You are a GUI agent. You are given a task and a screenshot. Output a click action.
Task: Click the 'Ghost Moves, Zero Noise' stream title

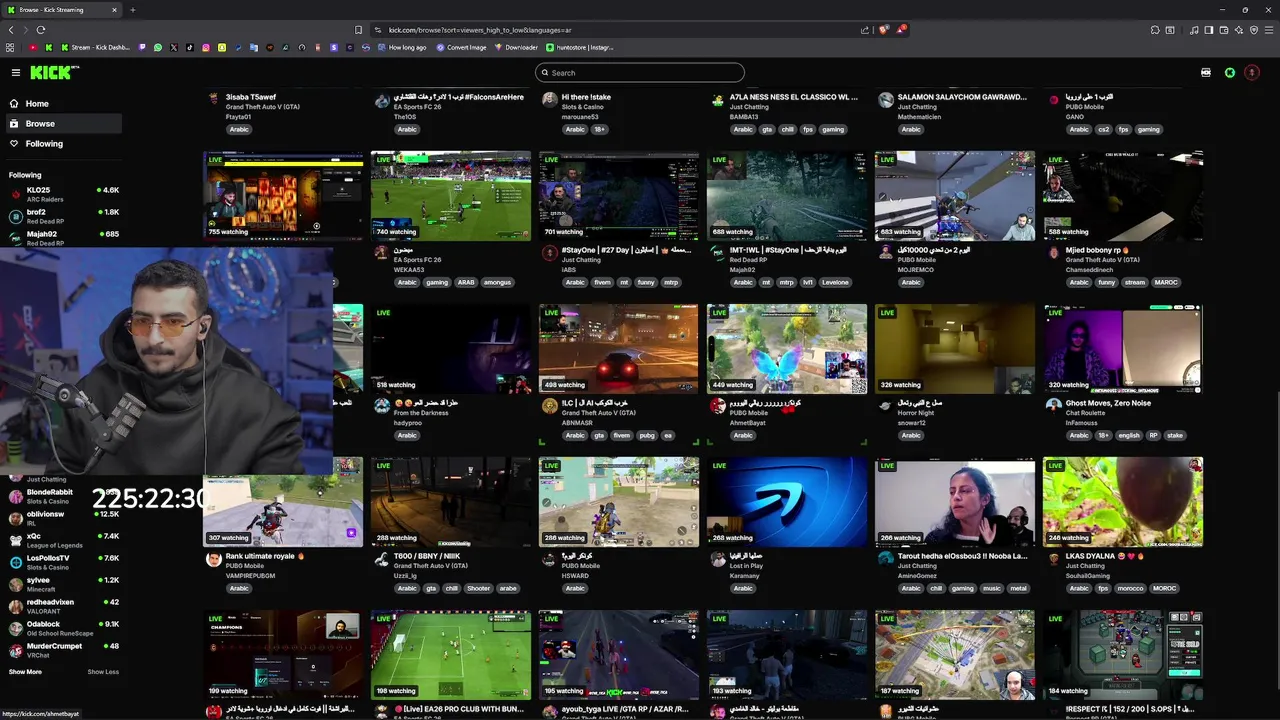(1108, 403)
